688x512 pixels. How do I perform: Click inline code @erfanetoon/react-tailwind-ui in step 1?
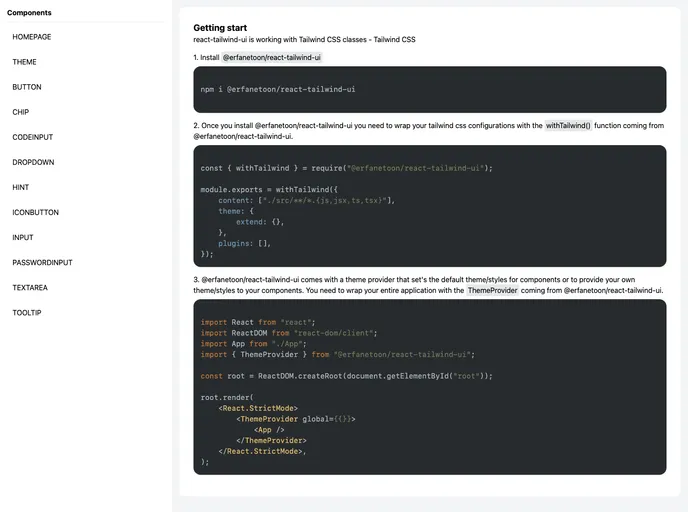coord(272,57)
